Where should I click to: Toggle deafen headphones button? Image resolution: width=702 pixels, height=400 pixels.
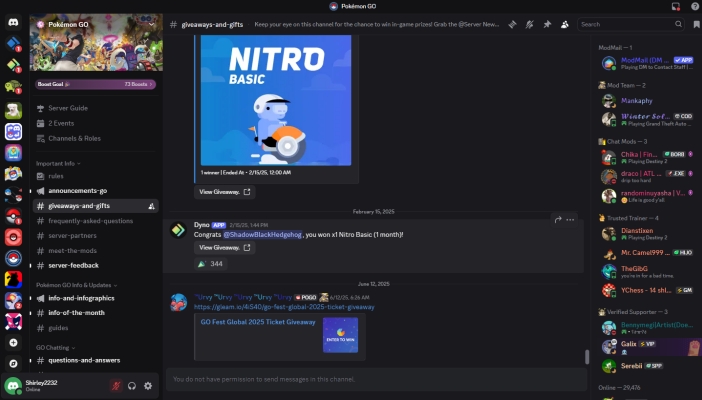click(132, 386)
